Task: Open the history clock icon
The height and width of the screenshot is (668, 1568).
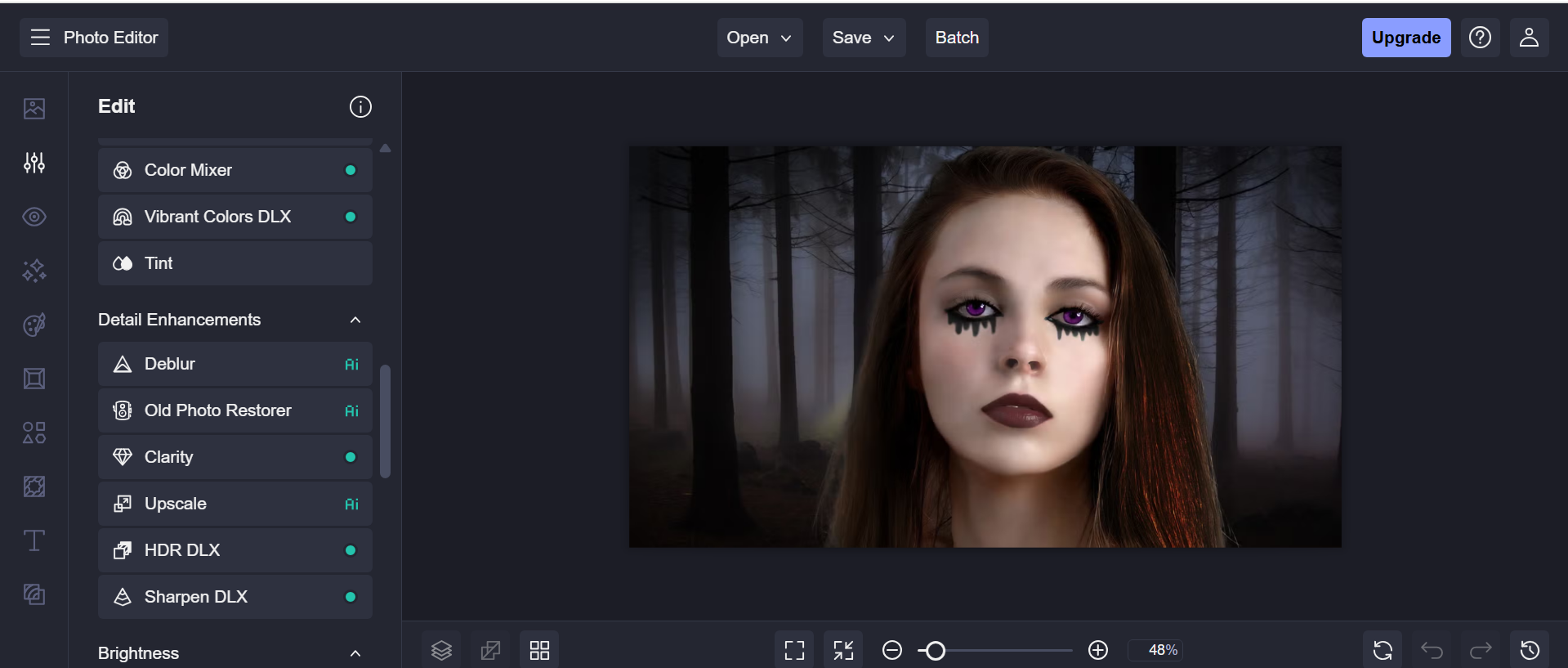Action: (x=1530, y=650)
